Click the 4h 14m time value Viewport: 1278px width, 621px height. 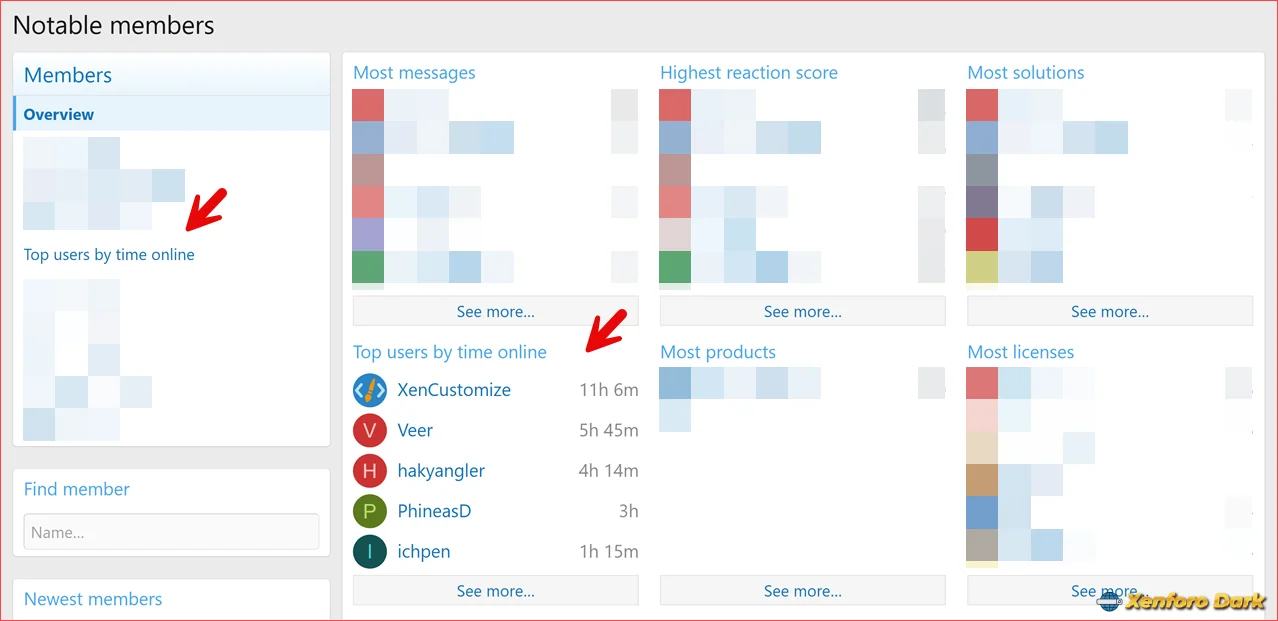608,471
